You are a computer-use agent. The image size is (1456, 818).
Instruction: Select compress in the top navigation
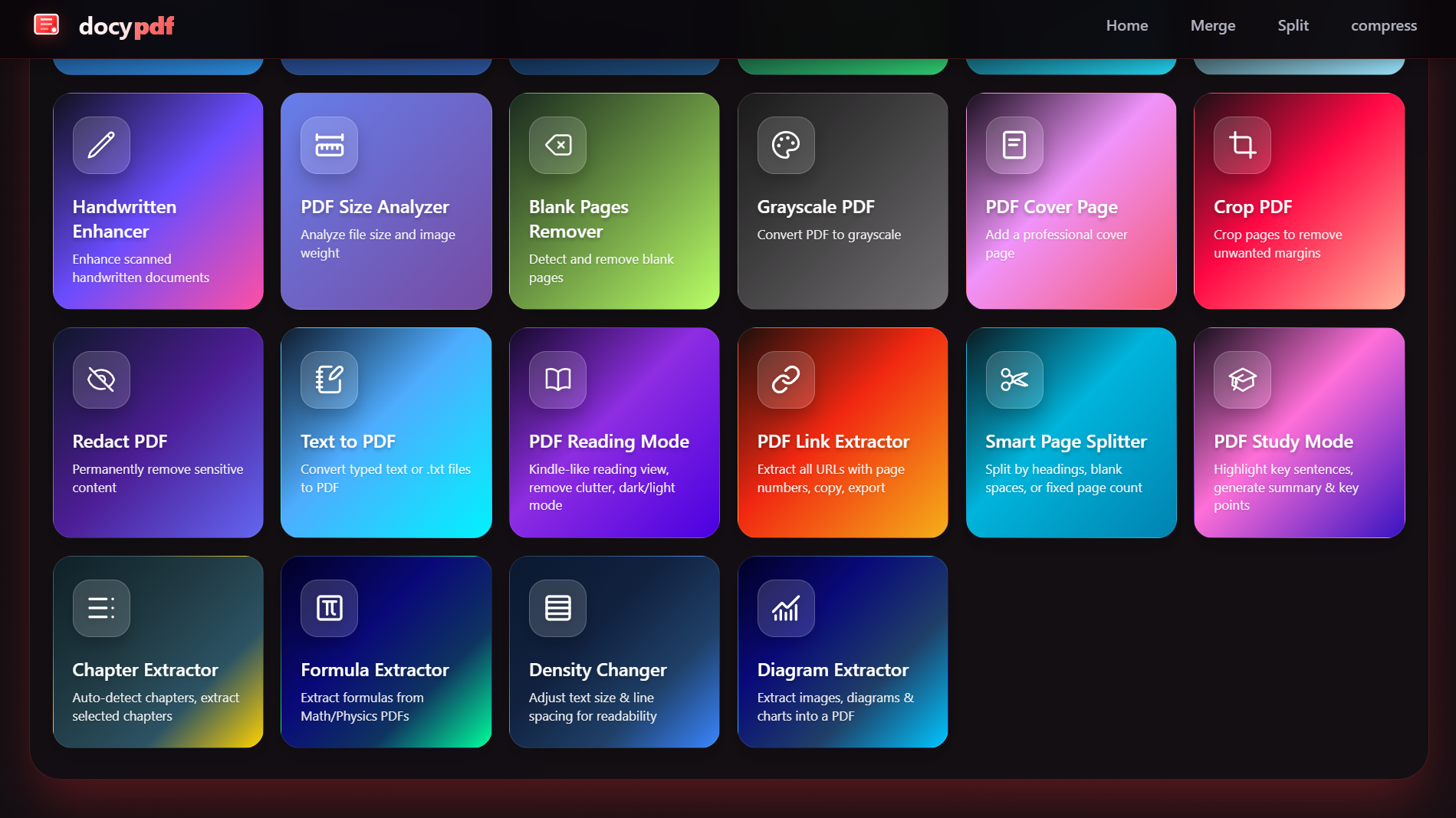click(1384, 25)
